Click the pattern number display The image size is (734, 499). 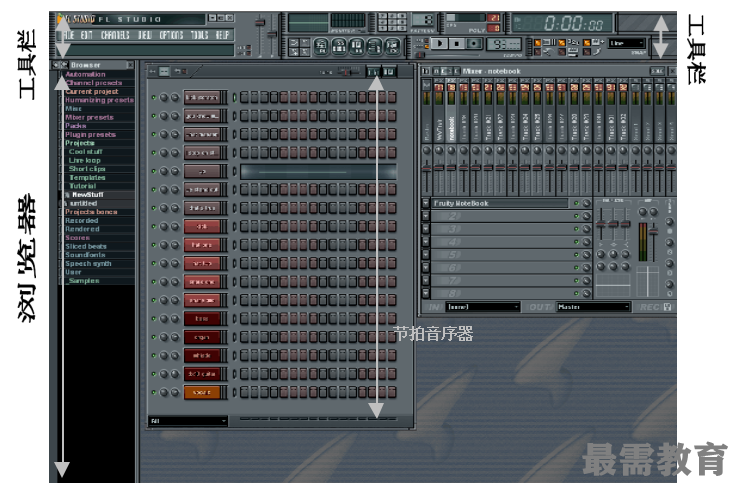423,20
